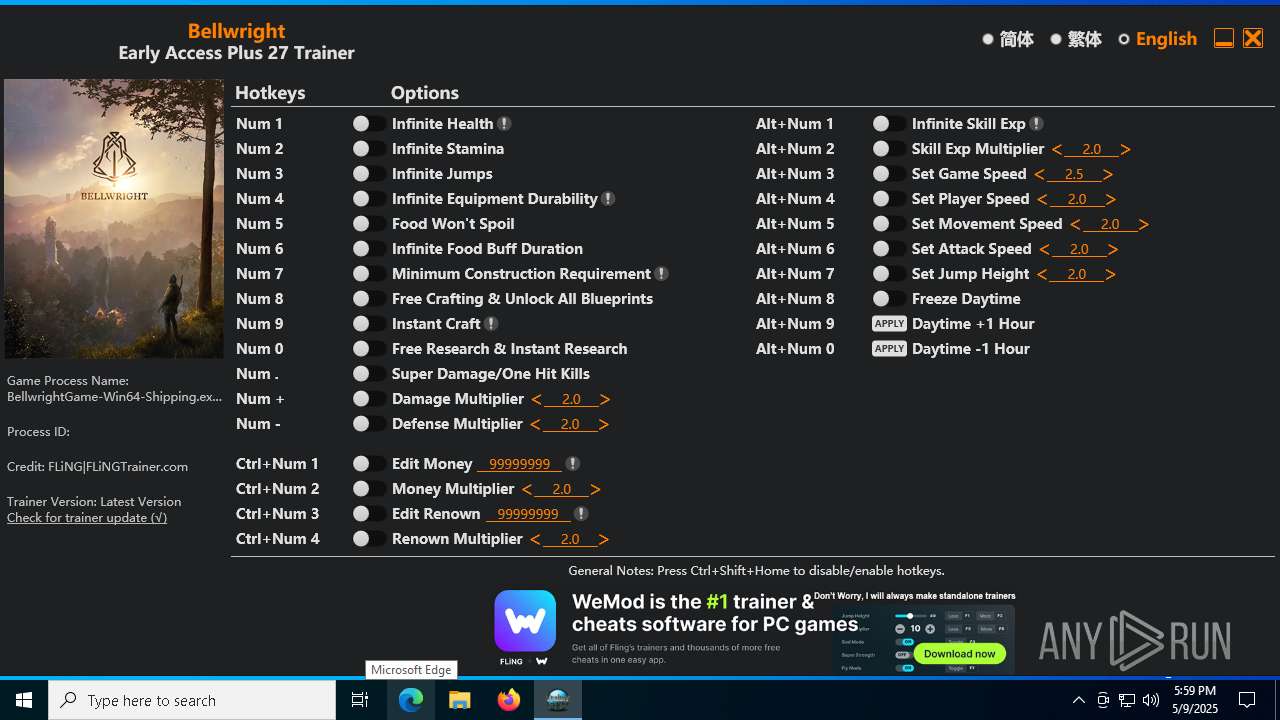1280x720 pixels.
Task: Decrease the Set Attack Speed value
Action: (1044, 249)
